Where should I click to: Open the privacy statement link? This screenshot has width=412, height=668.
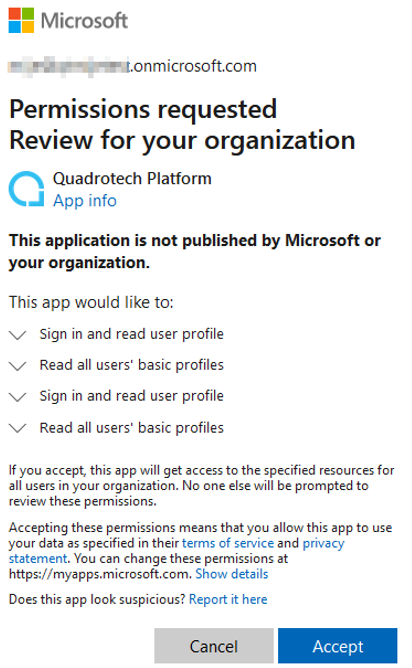click(323, 543)
